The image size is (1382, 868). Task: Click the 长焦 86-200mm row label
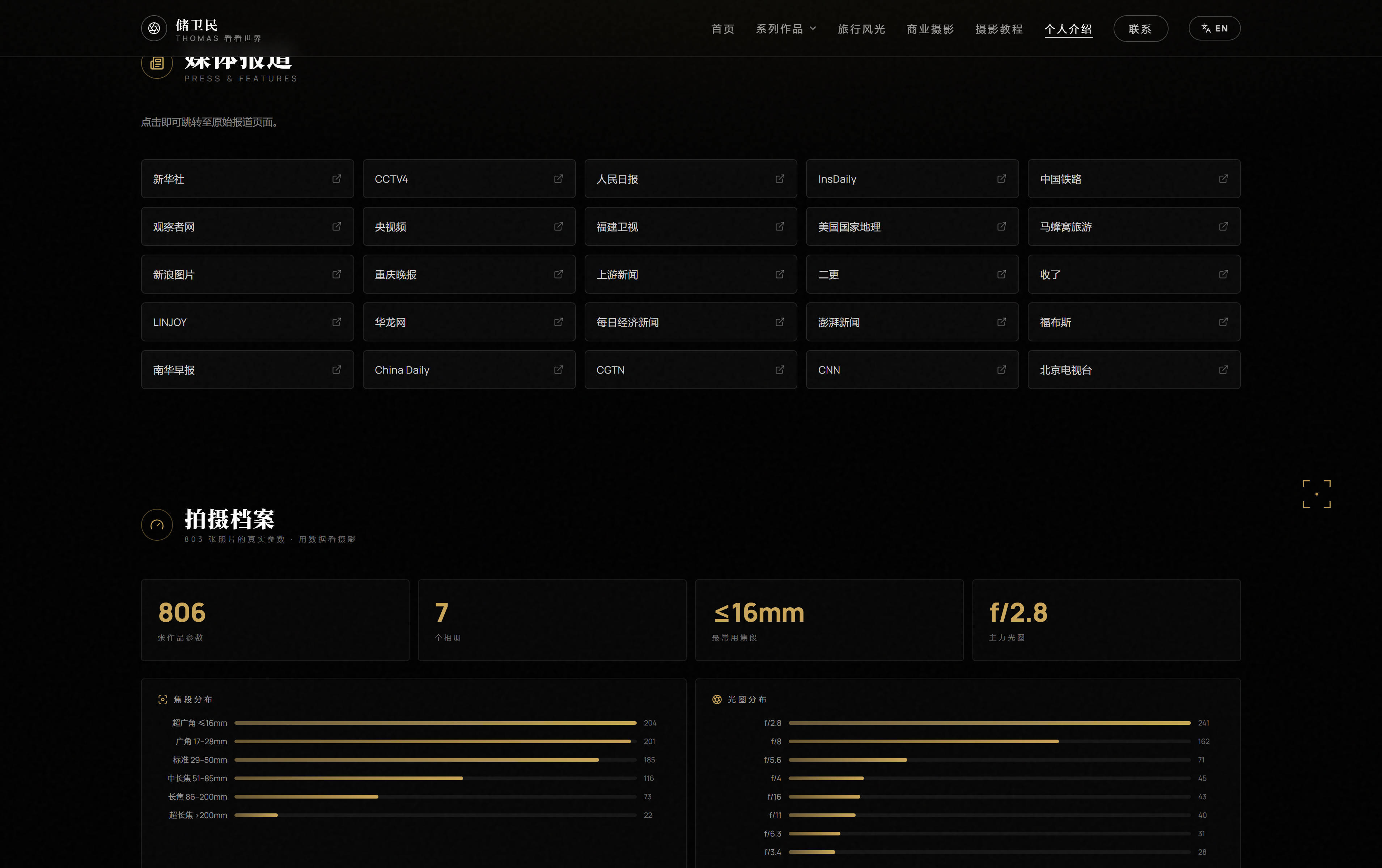[x=198, y=797]
